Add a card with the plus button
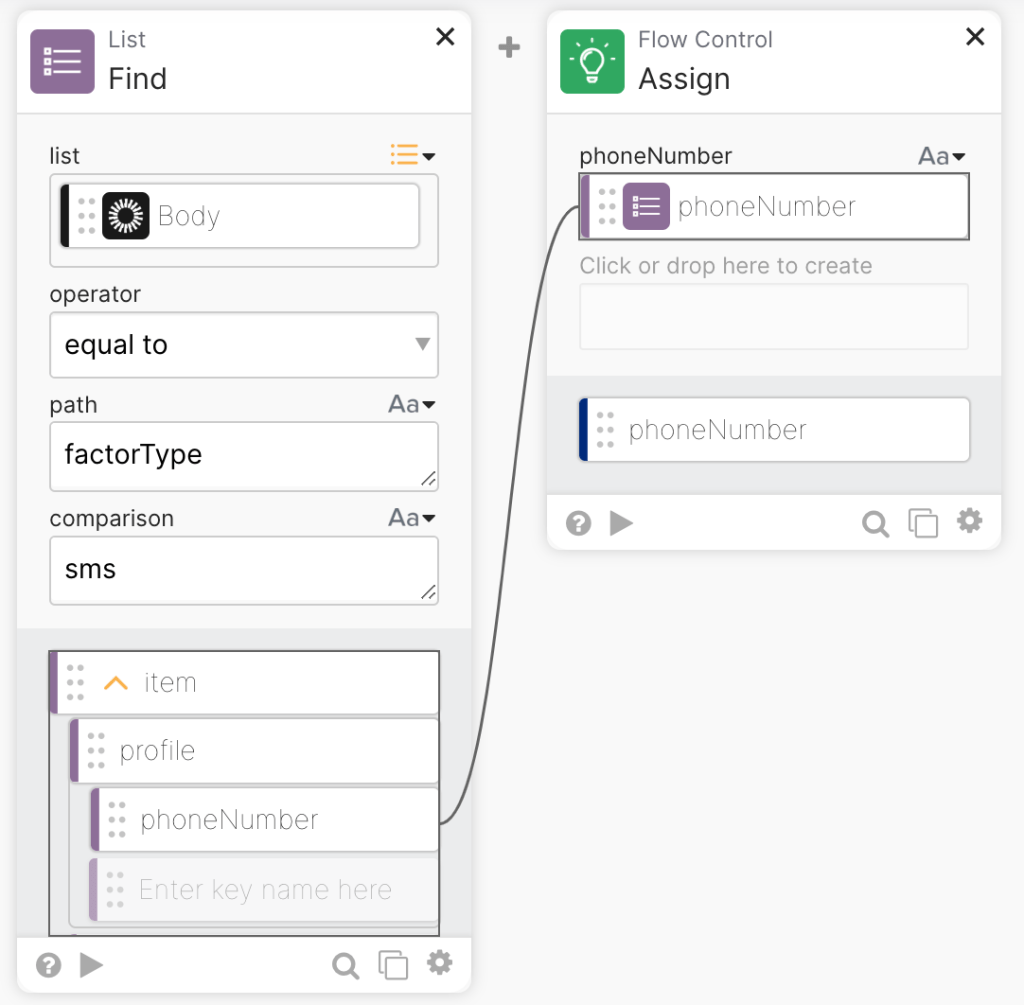Viewport: 1024px width, 1005px height. 509,47
